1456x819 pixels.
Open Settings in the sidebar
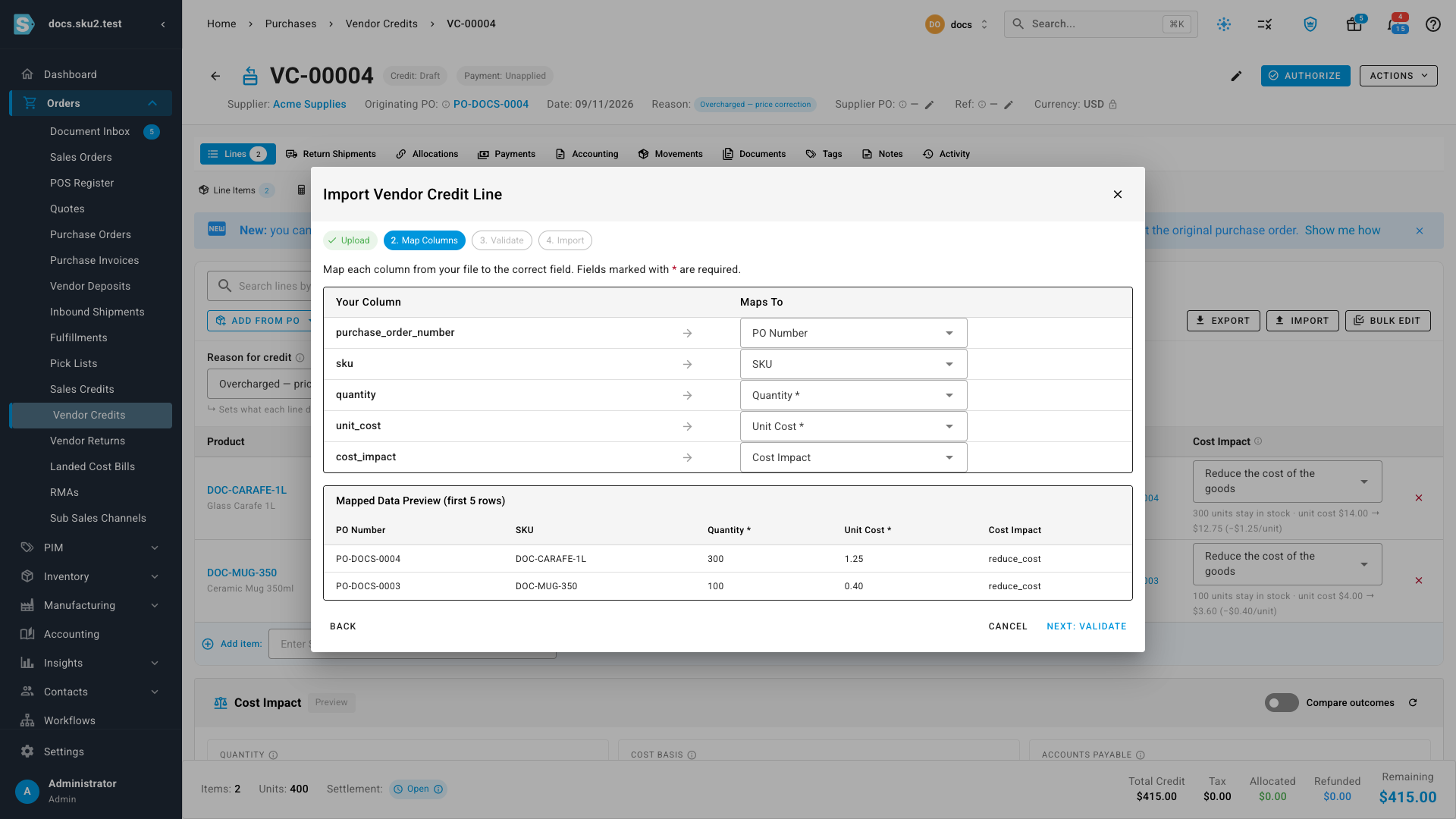91,752
